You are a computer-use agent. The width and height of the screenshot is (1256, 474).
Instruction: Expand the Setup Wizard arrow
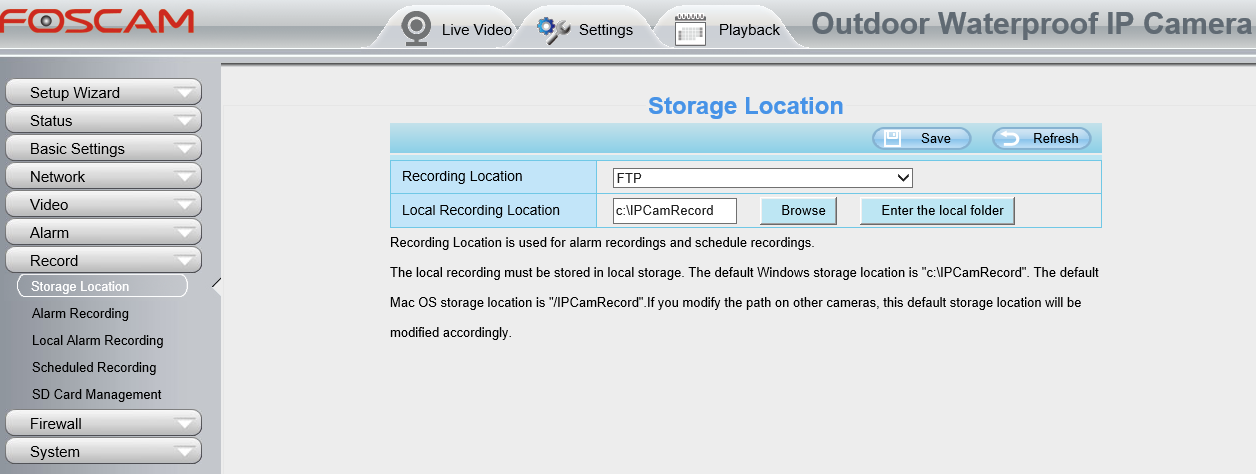pos(185,93)
